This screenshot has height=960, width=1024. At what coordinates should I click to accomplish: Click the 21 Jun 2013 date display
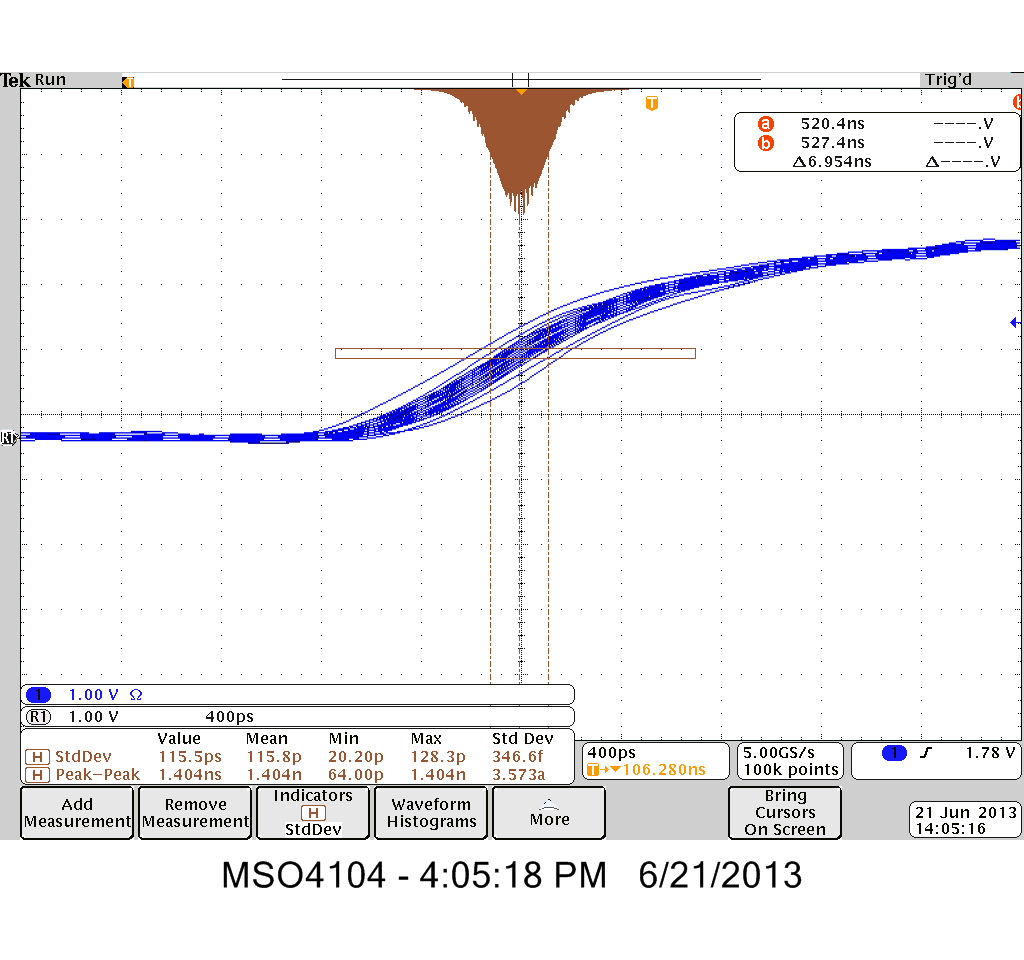[966, 812]
